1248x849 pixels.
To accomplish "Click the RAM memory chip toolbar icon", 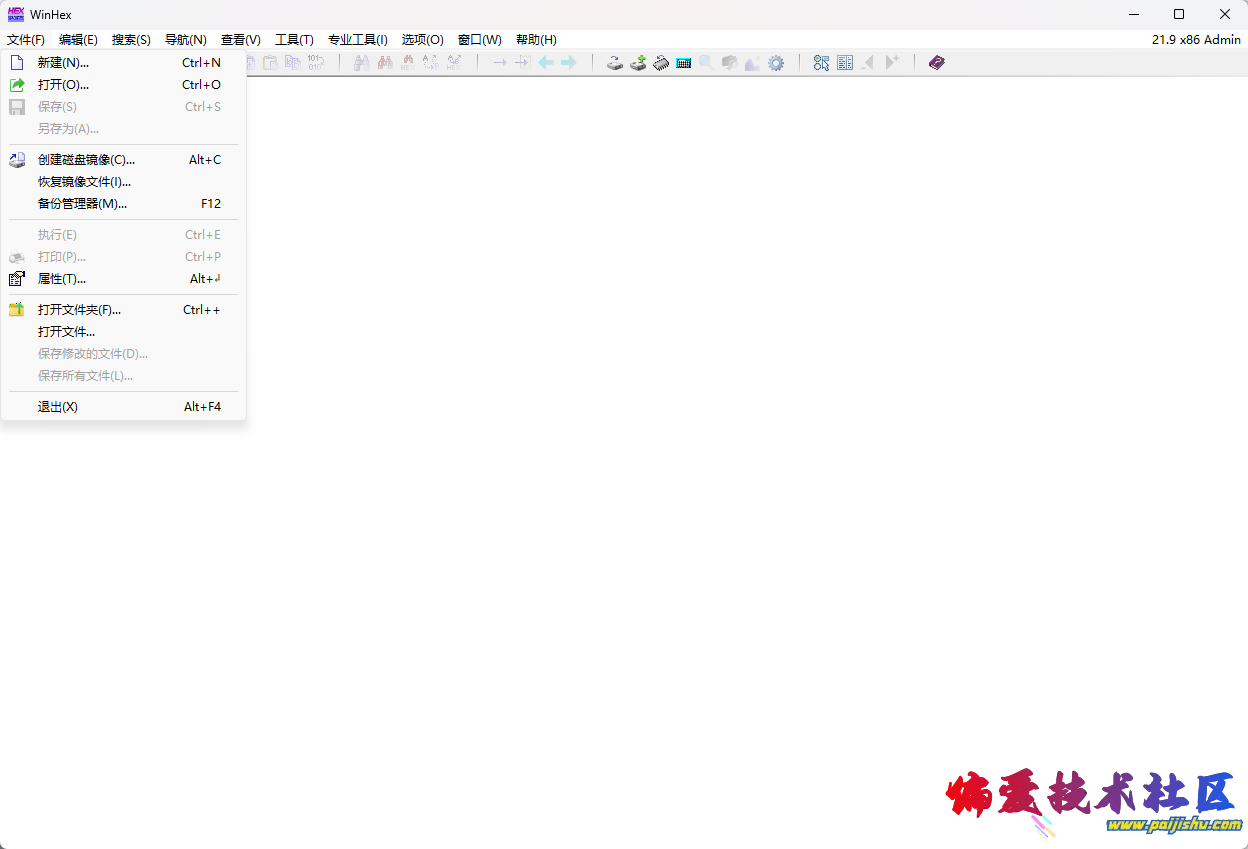I will click(661, 62).
